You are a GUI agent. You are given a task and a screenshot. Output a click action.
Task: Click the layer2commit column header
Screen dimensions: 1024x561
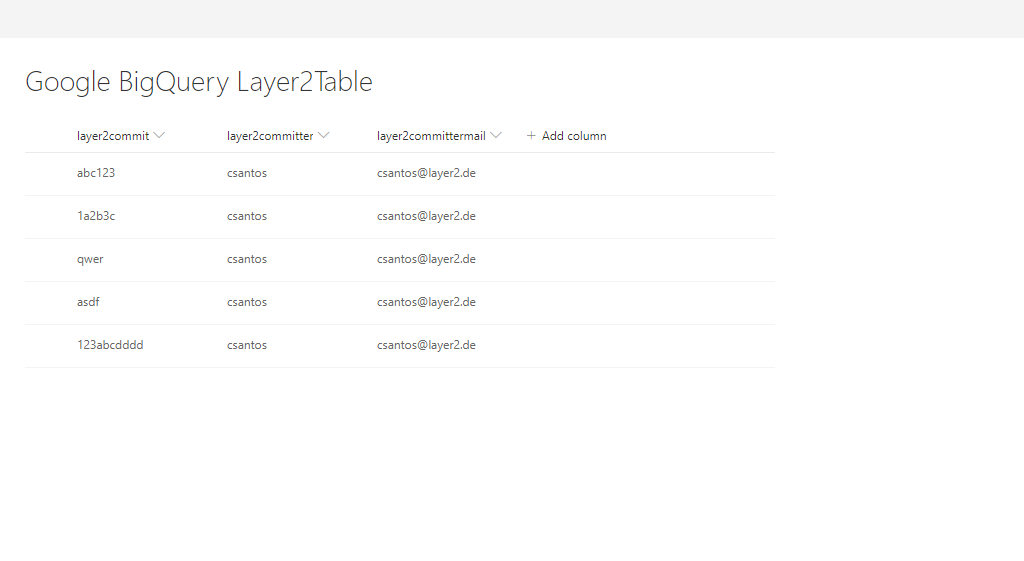[113, 136]
